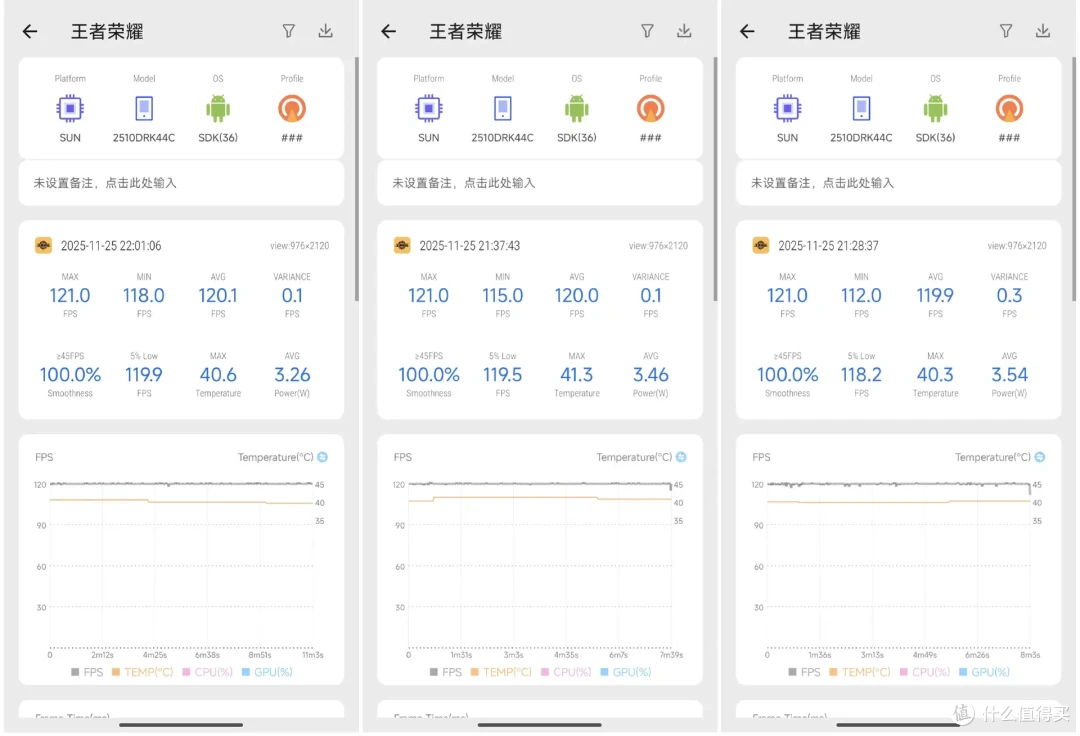Select the 118.0 MIN FPS value
Viewport: 1080px width, 736px height.
click(x=144, y=295)
